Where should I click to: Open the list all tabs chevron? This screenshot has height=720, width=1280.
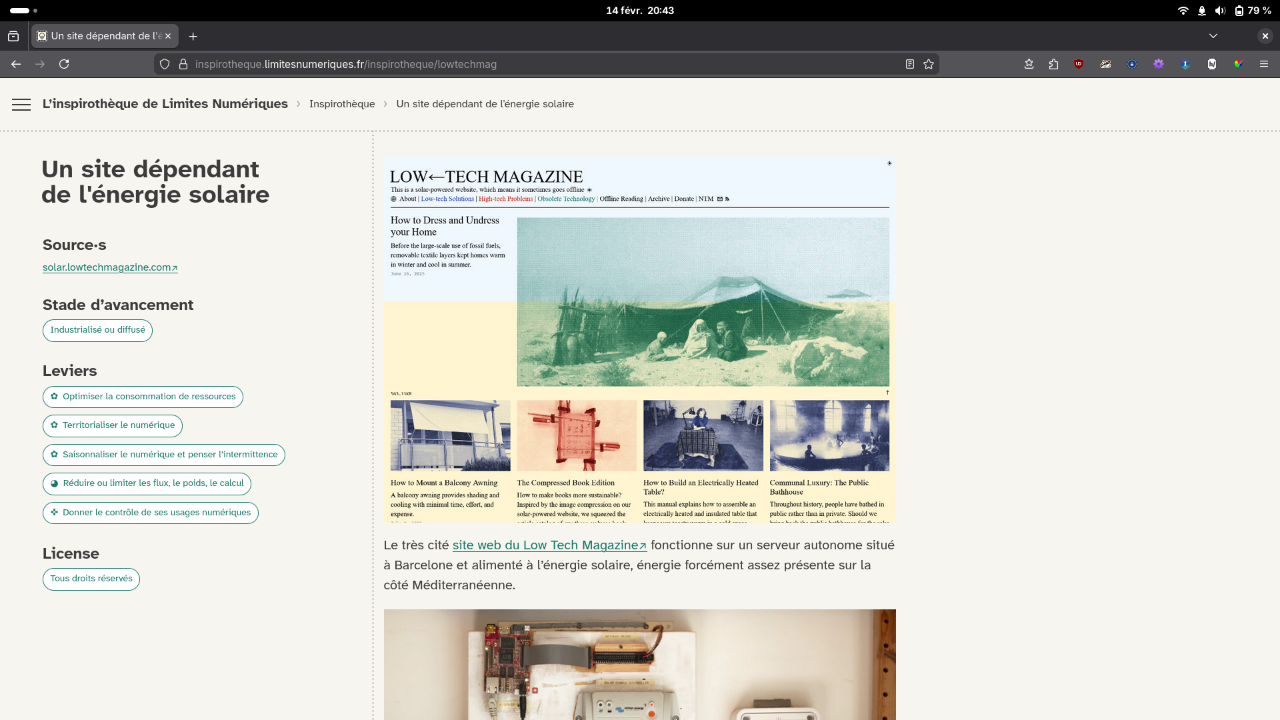(x=1213, y=36)
